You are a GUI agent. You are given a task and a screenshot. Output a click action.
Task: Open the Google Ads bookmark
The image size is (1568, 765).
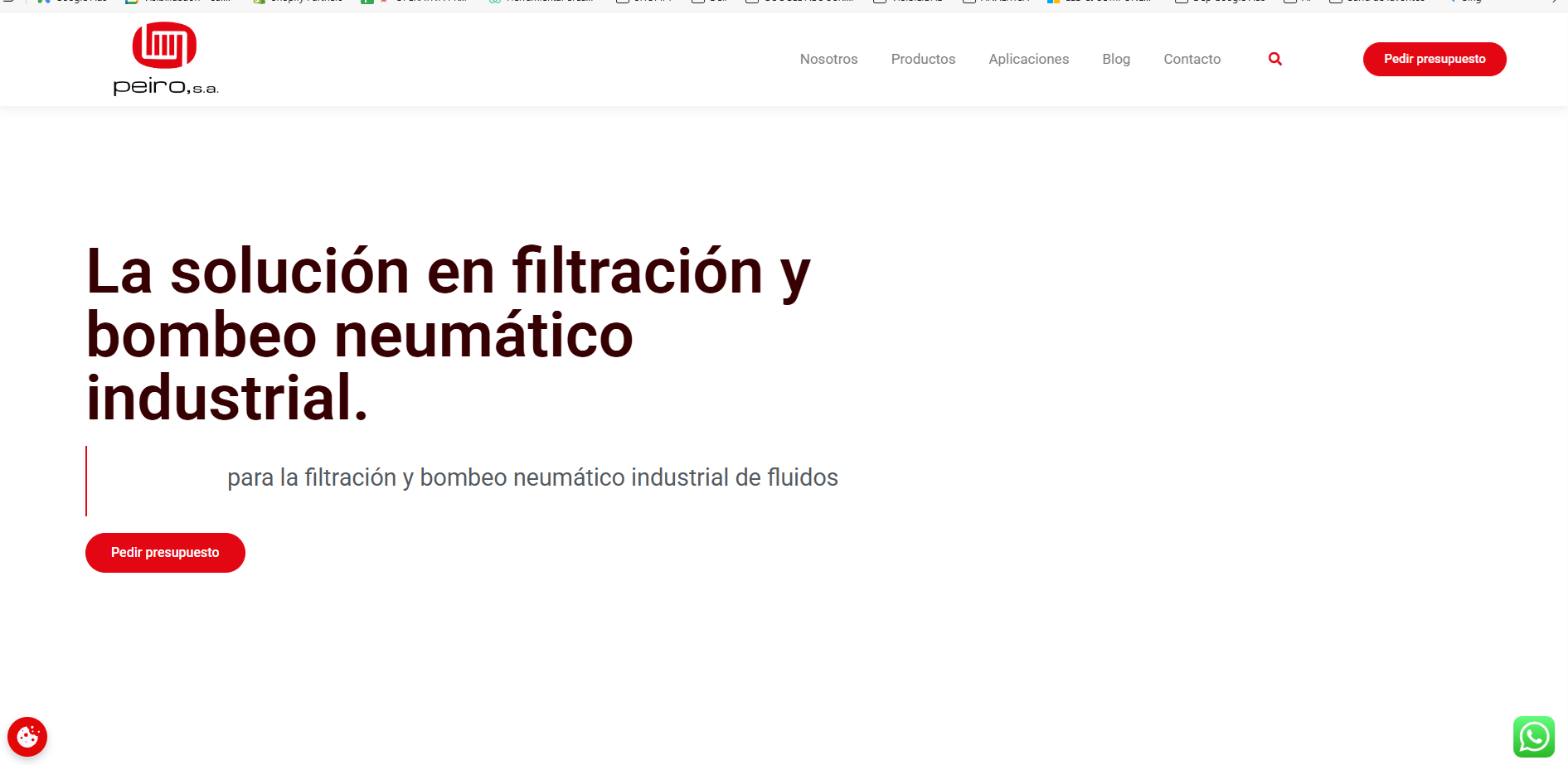[x=73, y=2]
